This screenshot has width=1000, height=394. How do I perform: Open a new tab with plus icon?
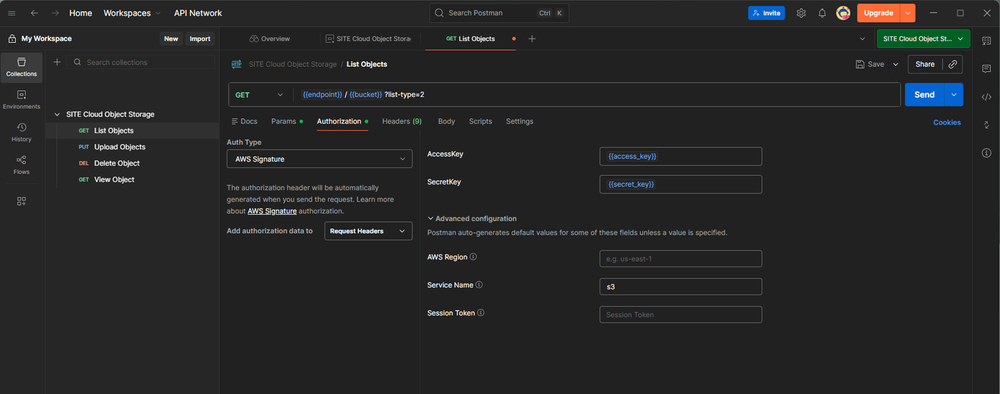tap(532, 39)
